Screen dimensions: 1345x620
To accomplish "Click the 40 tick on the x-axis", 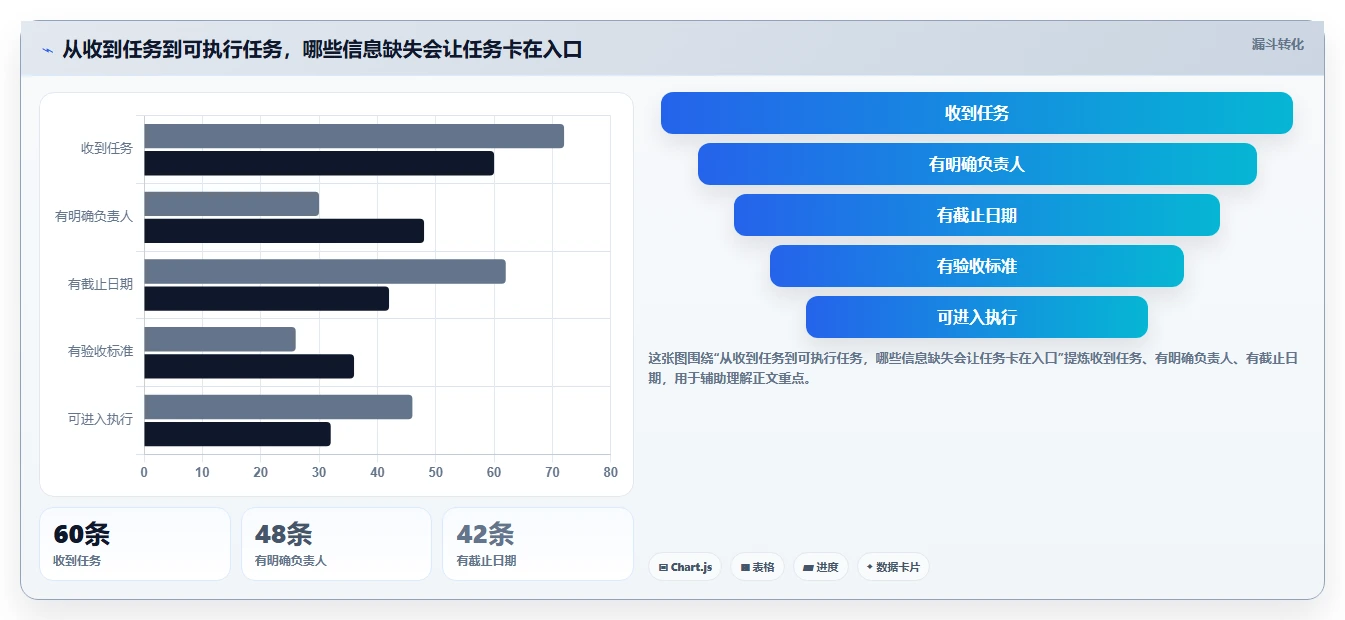I will (x=377, y=472).
